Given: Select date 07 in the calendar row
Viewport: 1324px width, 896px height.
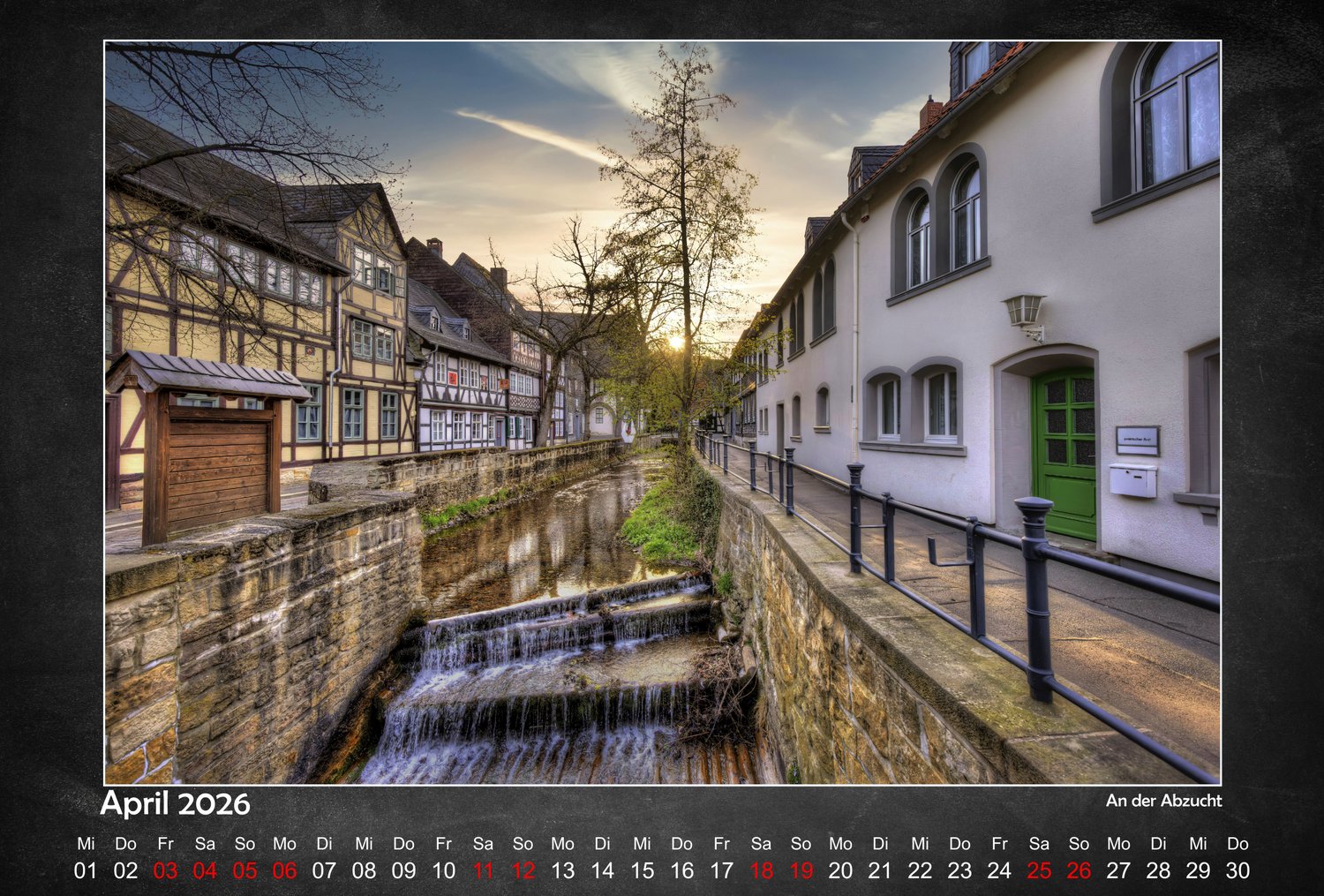Looking at the screenshot, I should click(x=324, y=870).
